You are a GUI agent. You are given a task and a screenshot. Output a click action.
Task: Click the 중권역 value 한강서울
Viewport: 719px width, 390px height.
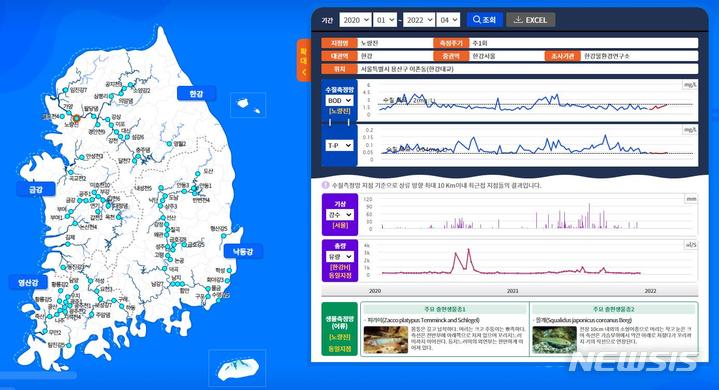[507, 56]
